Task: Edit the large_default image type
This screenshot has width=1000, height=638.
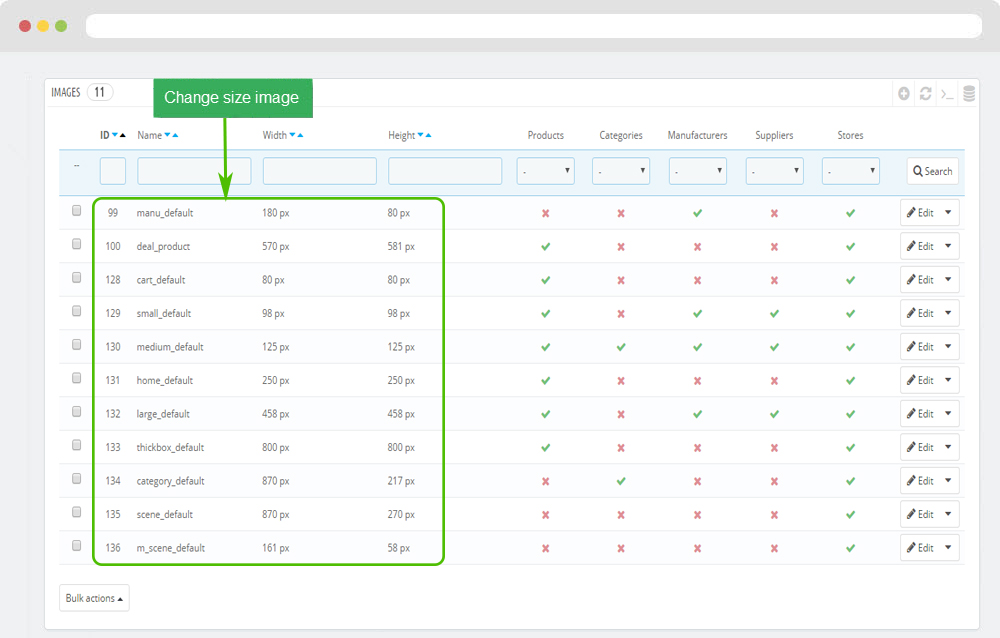Action: [x=920, y=413]
